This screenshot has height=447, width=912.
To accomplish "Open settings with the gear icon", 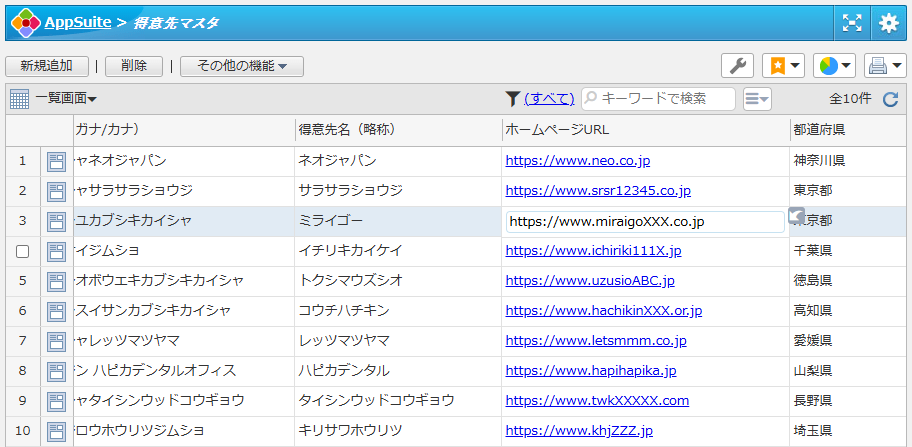I will pyautogui.click(x=888, y=22).
